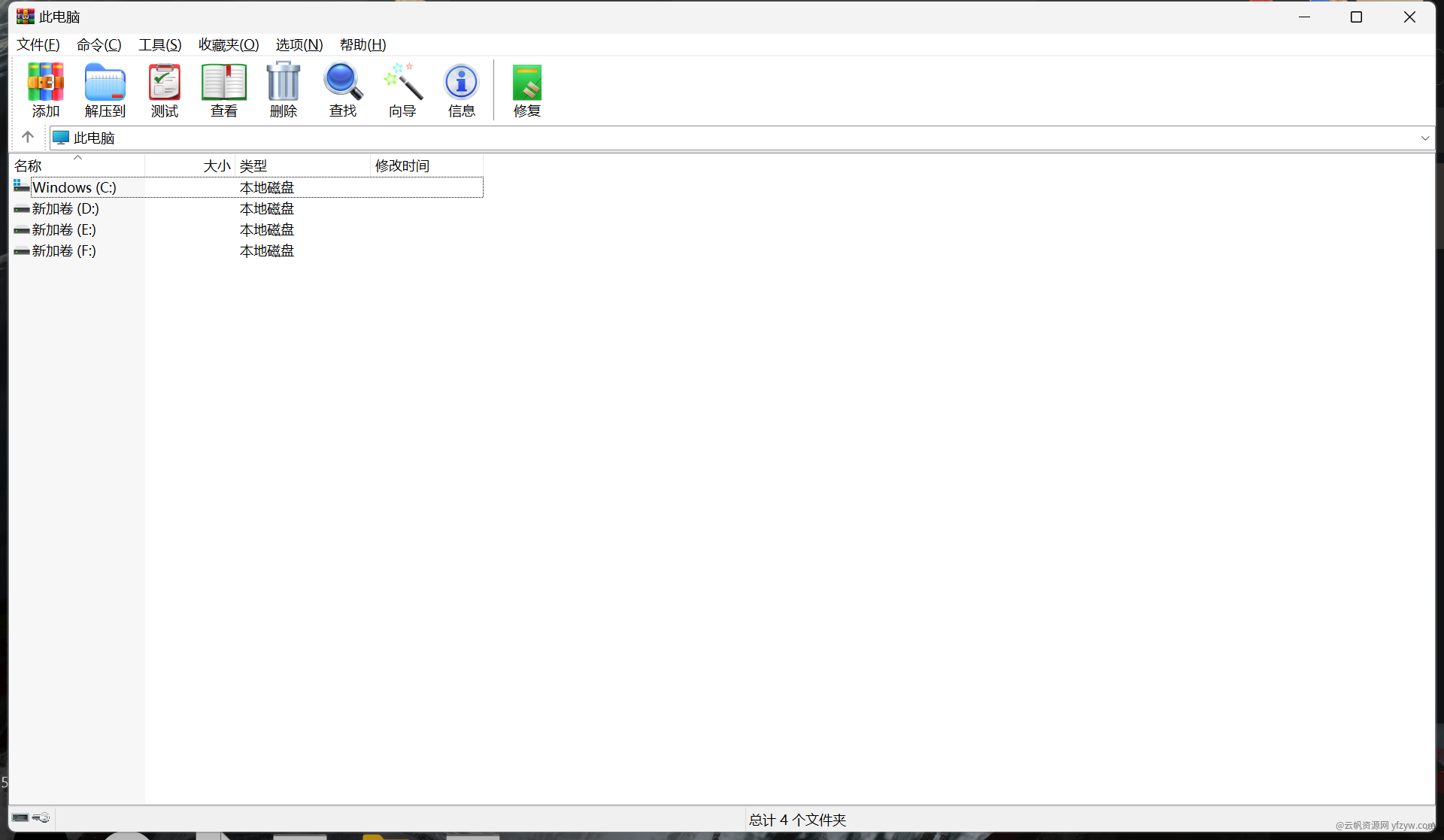Viewport: 1444px width, 840px height.
Task: Sort by the 名称 column header
Action: (x=77, y=165)
